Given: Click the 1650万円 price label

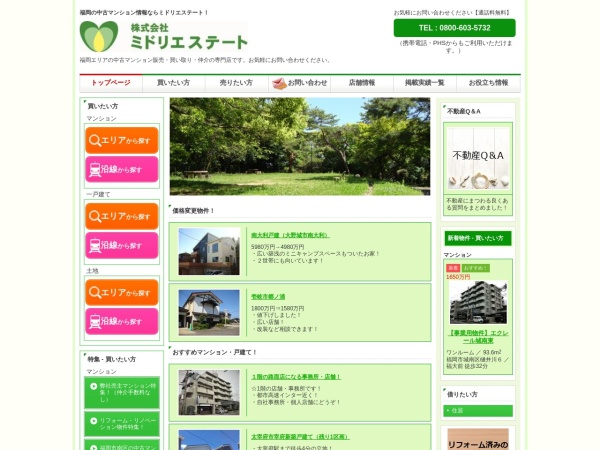Looking at the screenshot, I should tap(458, 277).
